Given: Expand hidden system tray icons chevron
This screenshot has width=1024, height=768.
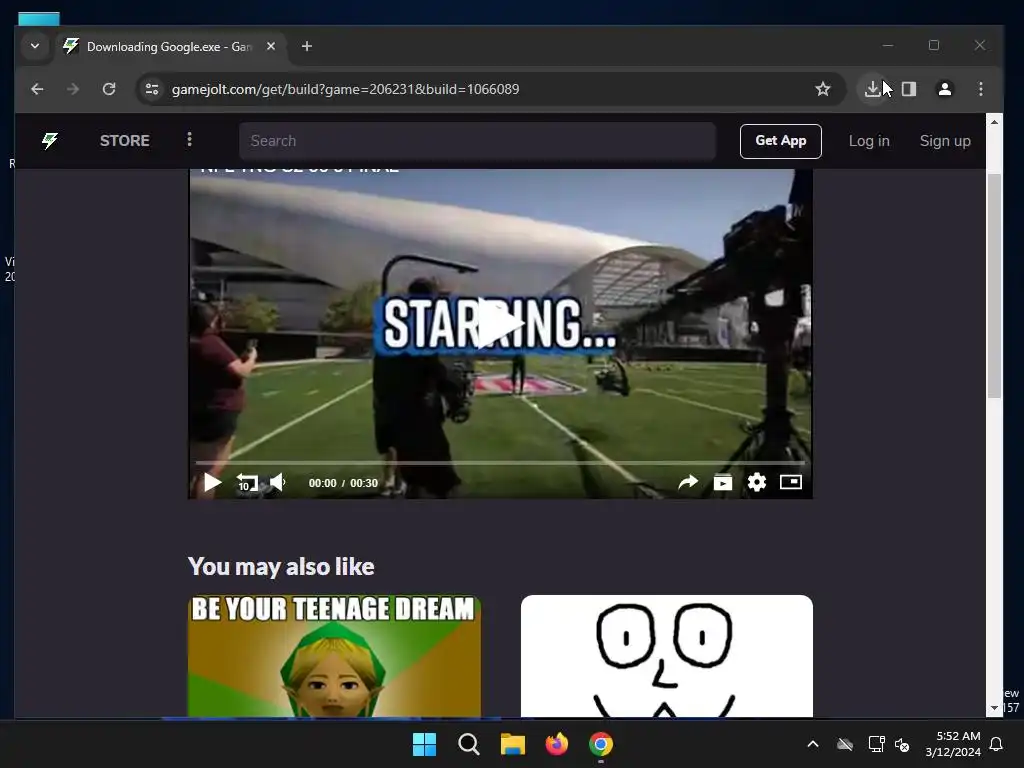Looking at the screenshot, I should (x=813, y=744).
